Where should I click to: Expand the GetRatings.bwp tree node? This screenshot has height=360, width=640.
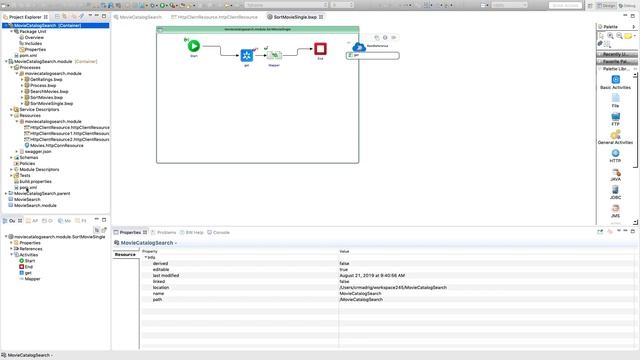click(x=22, y=80)
